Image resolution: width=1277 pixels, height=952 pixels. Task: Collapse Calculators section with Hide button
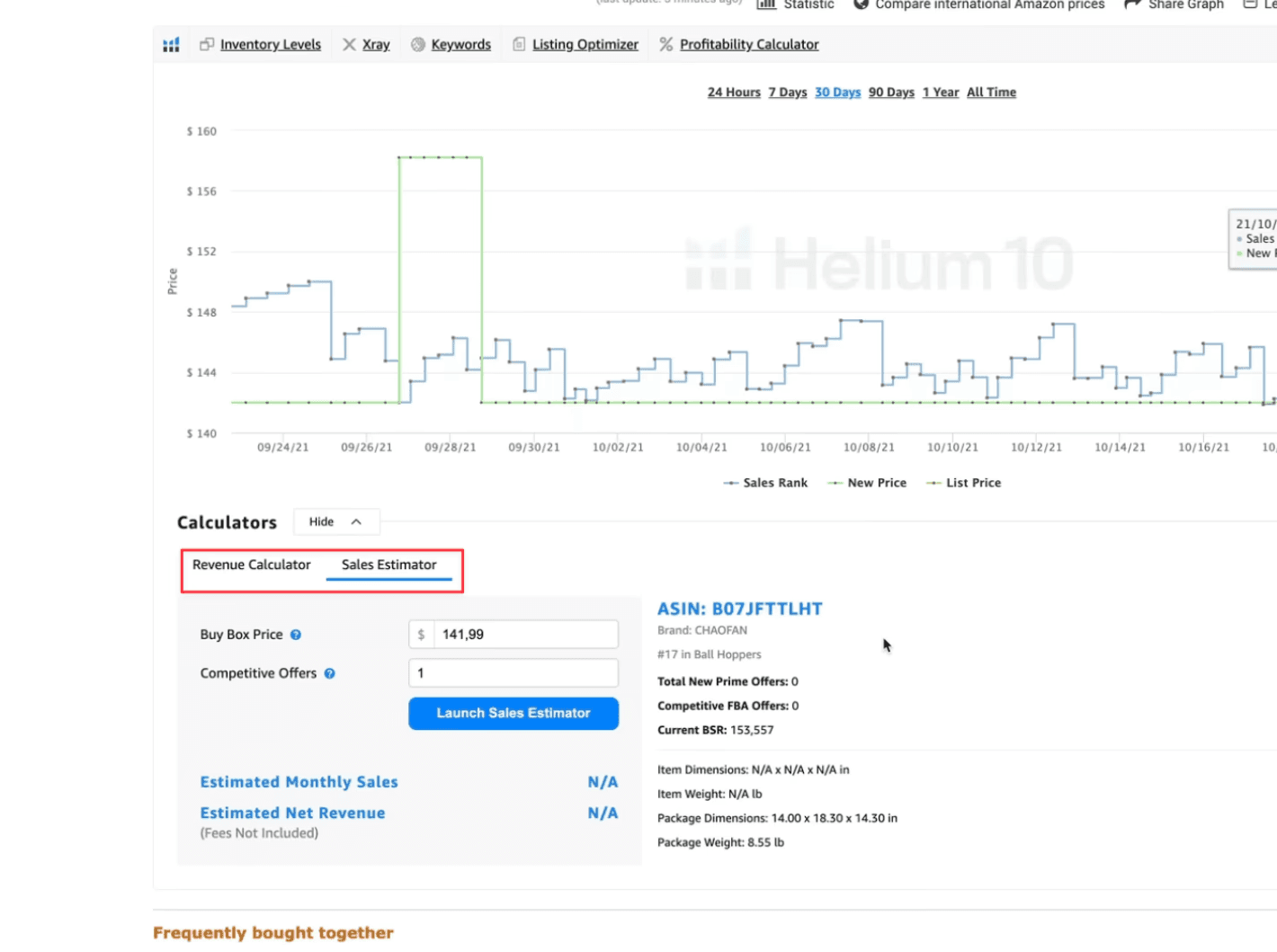(336, 521)
